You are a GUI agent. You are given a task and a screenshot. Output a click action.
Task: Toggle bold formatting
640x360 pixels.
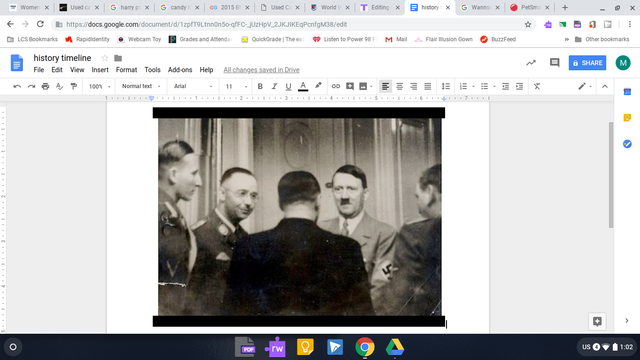[260, 86]
